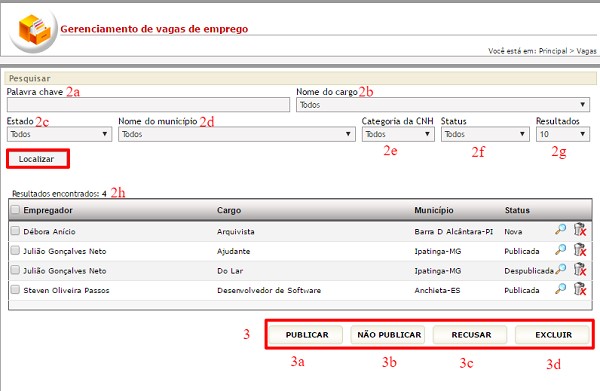
Task: Click the Débora Anício employer name
Action: (x=49, y=231)
